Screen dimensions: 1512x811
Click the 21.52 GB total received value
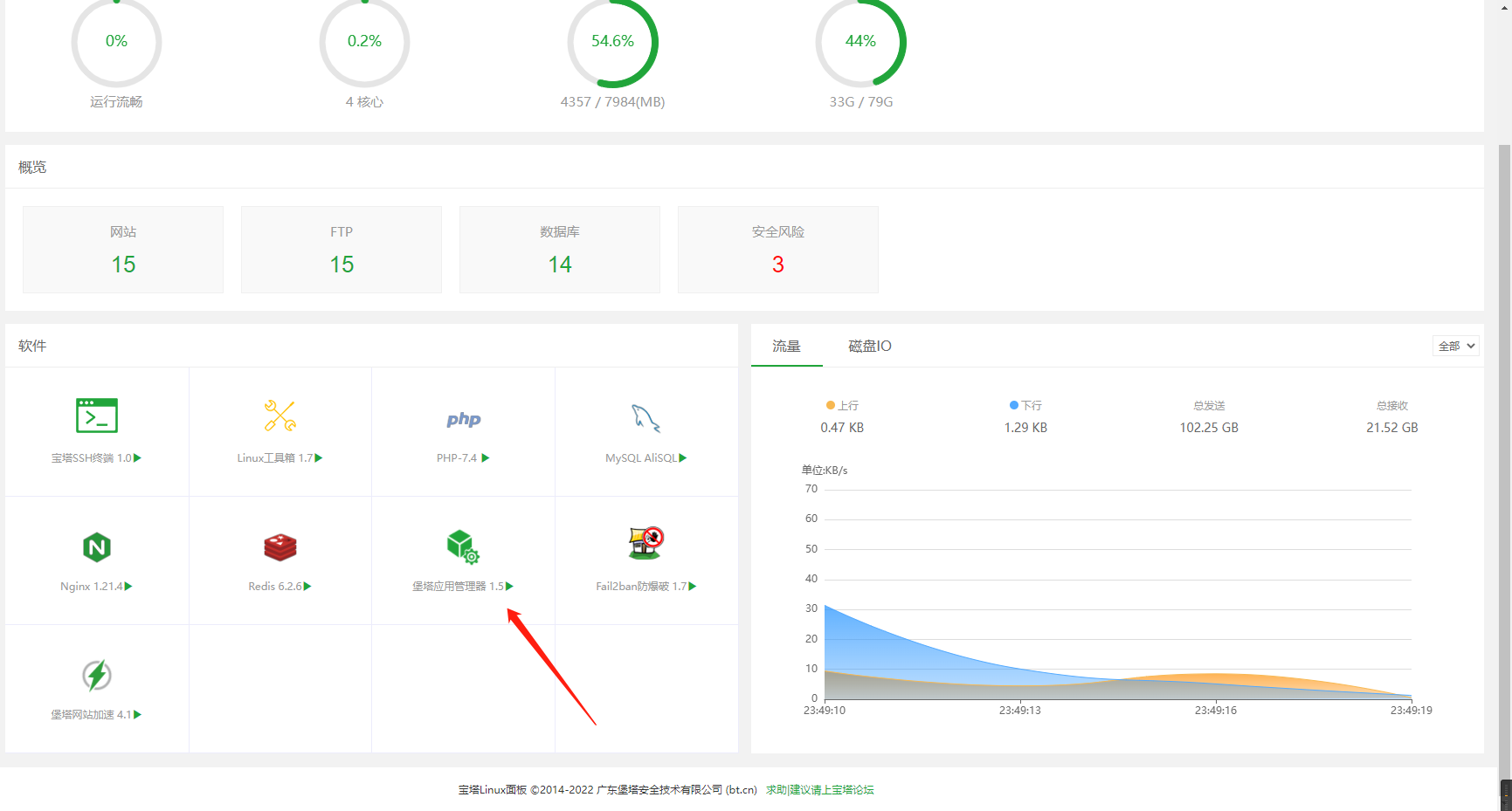click(x=1392, y=428)
